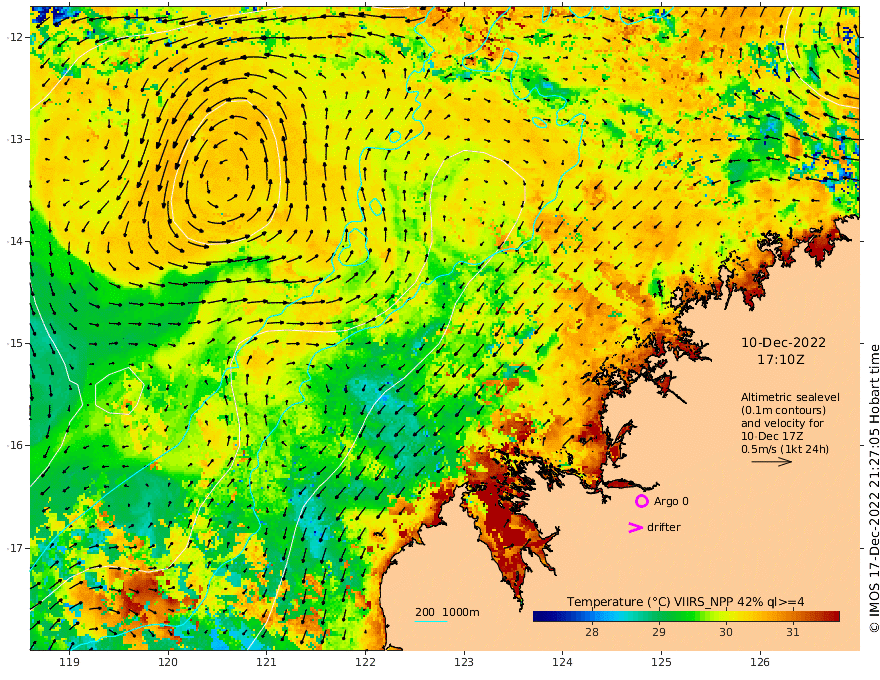This screenshot has width=880, height=680.
Task: Click the '31' colorbar tick label
Action: coord(792,632)
